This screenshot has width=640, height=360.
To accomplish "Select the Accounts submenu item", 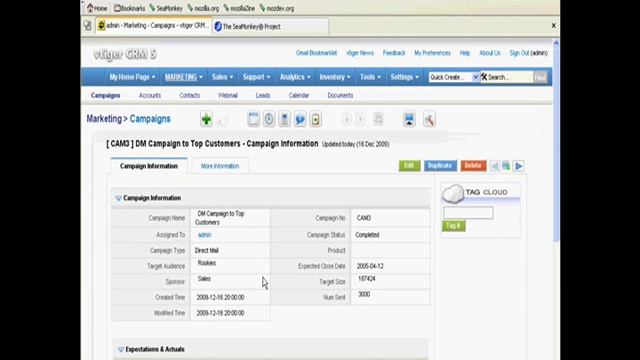I will pos(150,96).
